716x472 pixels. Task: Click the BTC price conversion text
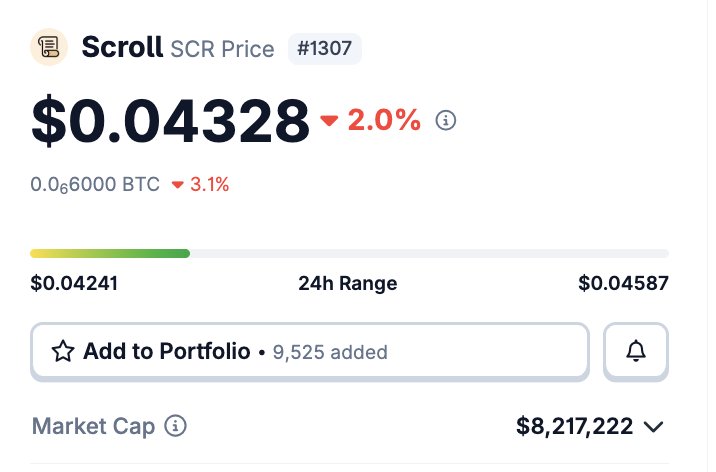[95, 185]
